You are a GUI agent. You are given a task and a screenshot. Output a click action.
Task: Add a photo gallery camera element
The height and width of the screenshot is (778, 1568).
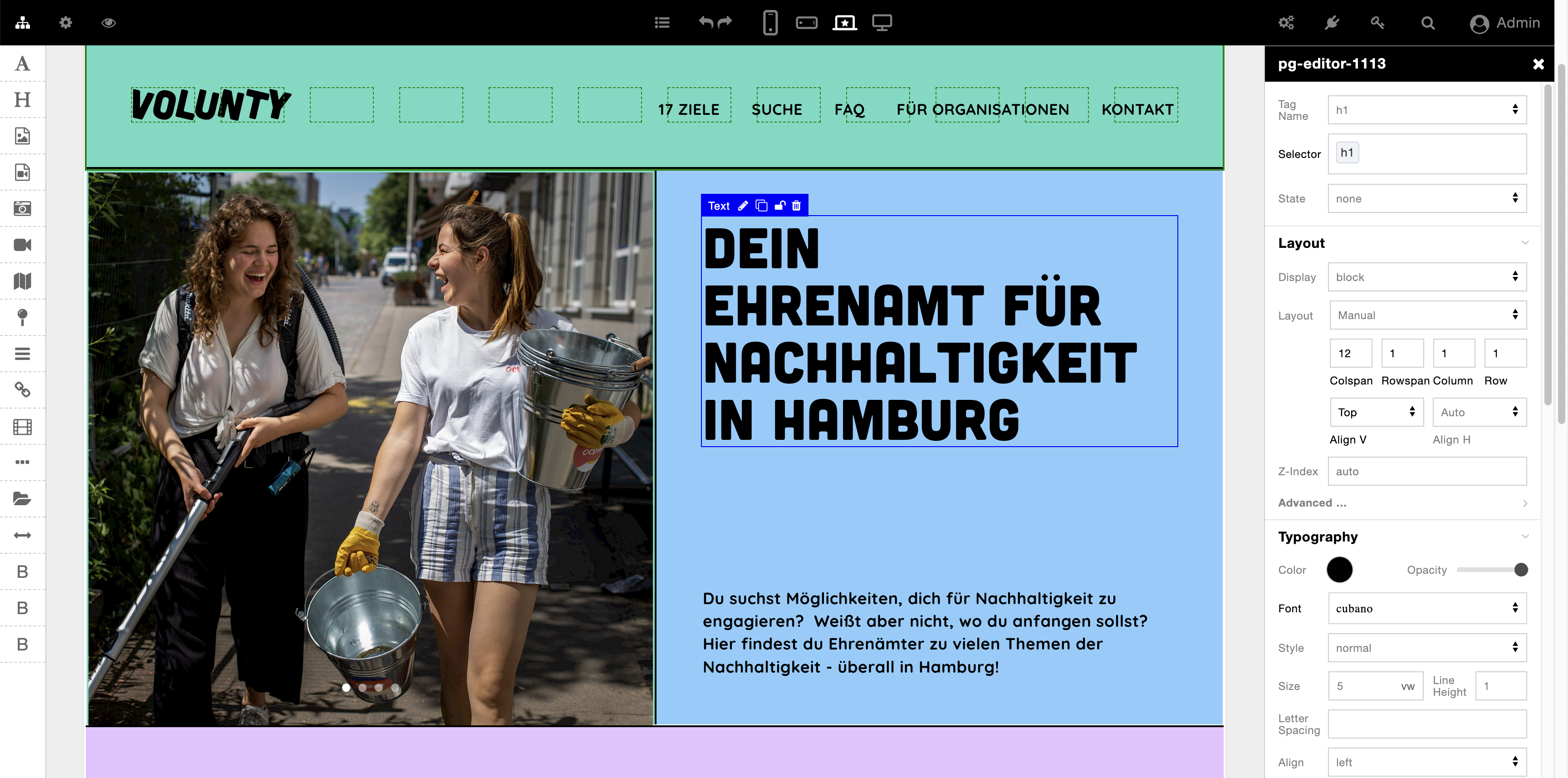coord(23,208)
